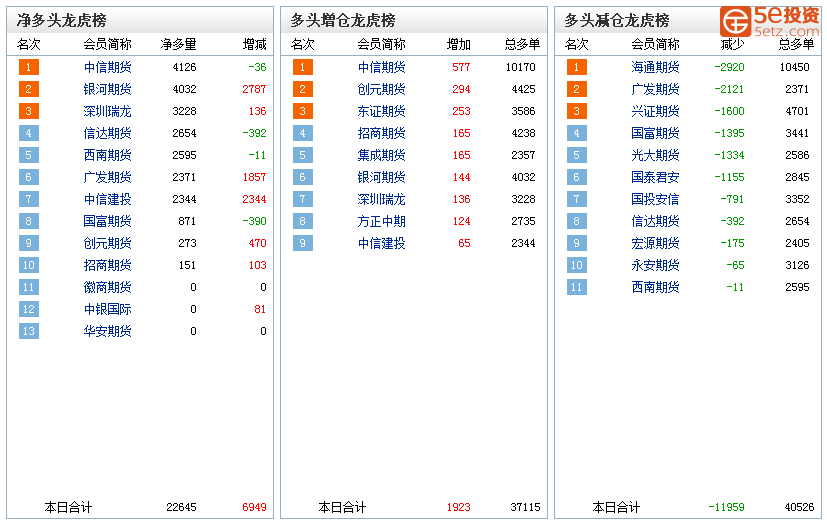This screenshot has width=827, height=524.
Task: Open the 永安期货 member link
Action: coord(656,265)
